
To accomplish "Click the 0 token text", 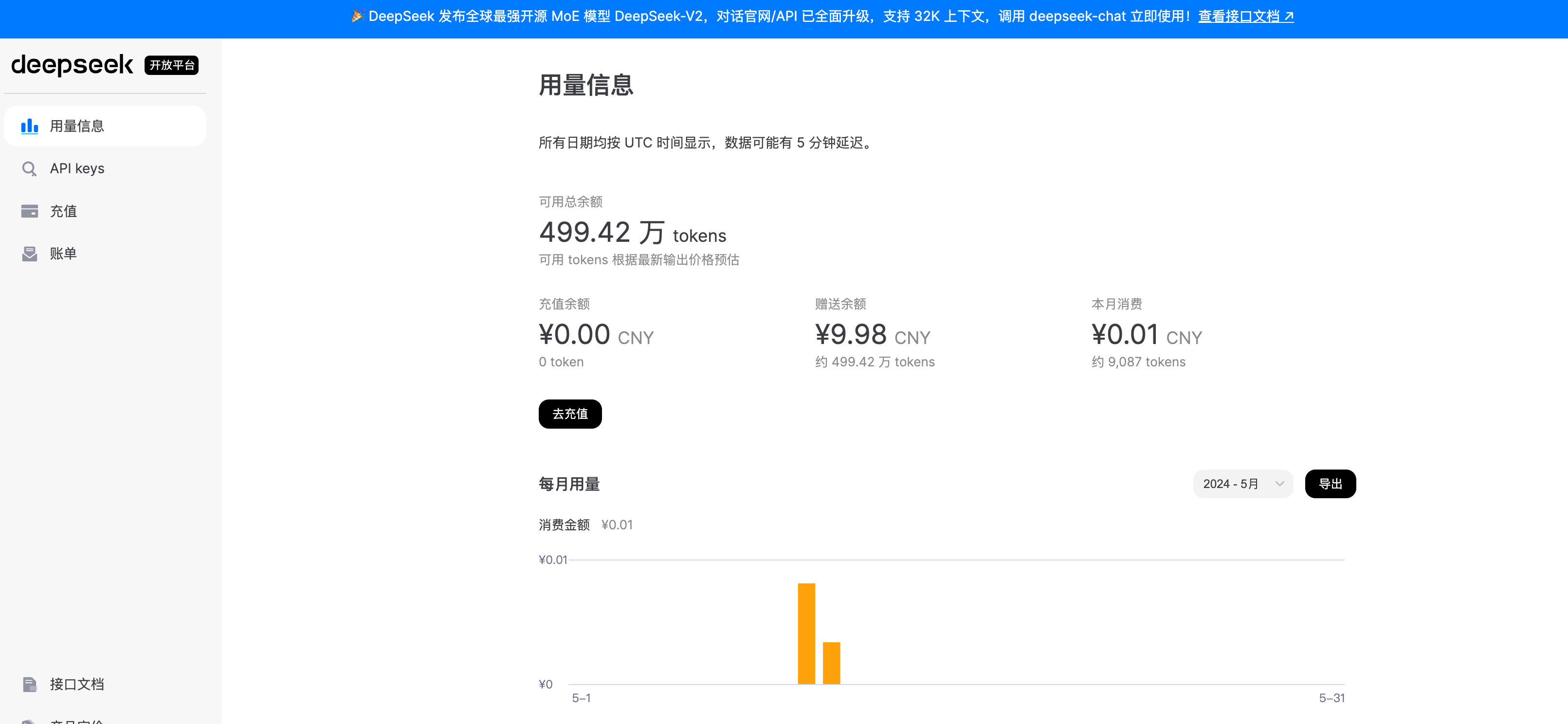I will click(x=561, y=362).
